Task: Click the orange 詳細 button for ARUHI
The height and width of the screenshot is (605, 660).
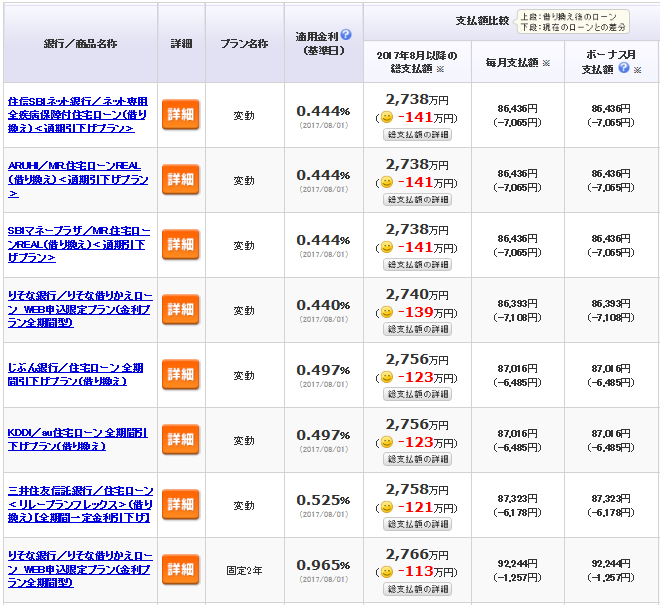Action: point(181,179)
